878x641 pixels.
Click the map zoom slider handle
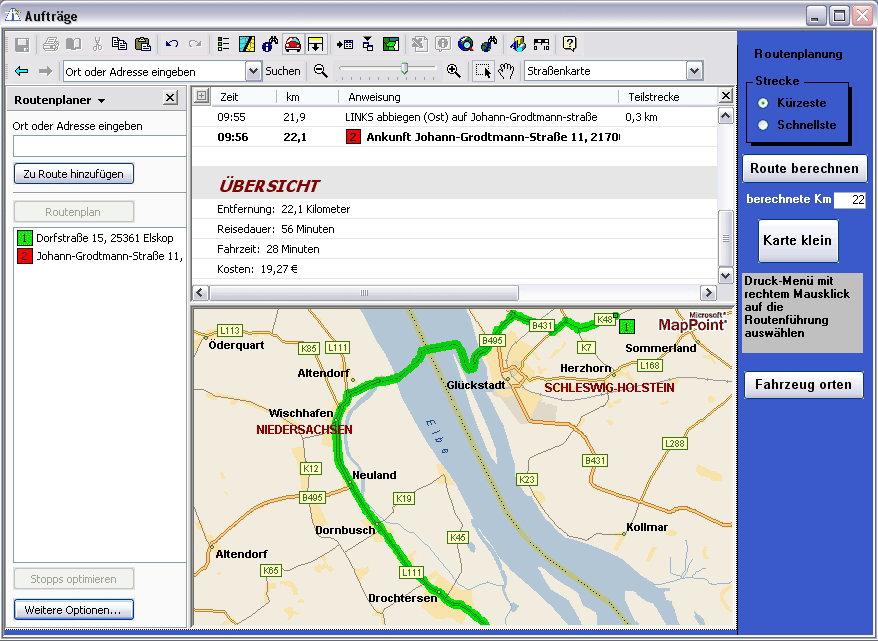[404, 69]
